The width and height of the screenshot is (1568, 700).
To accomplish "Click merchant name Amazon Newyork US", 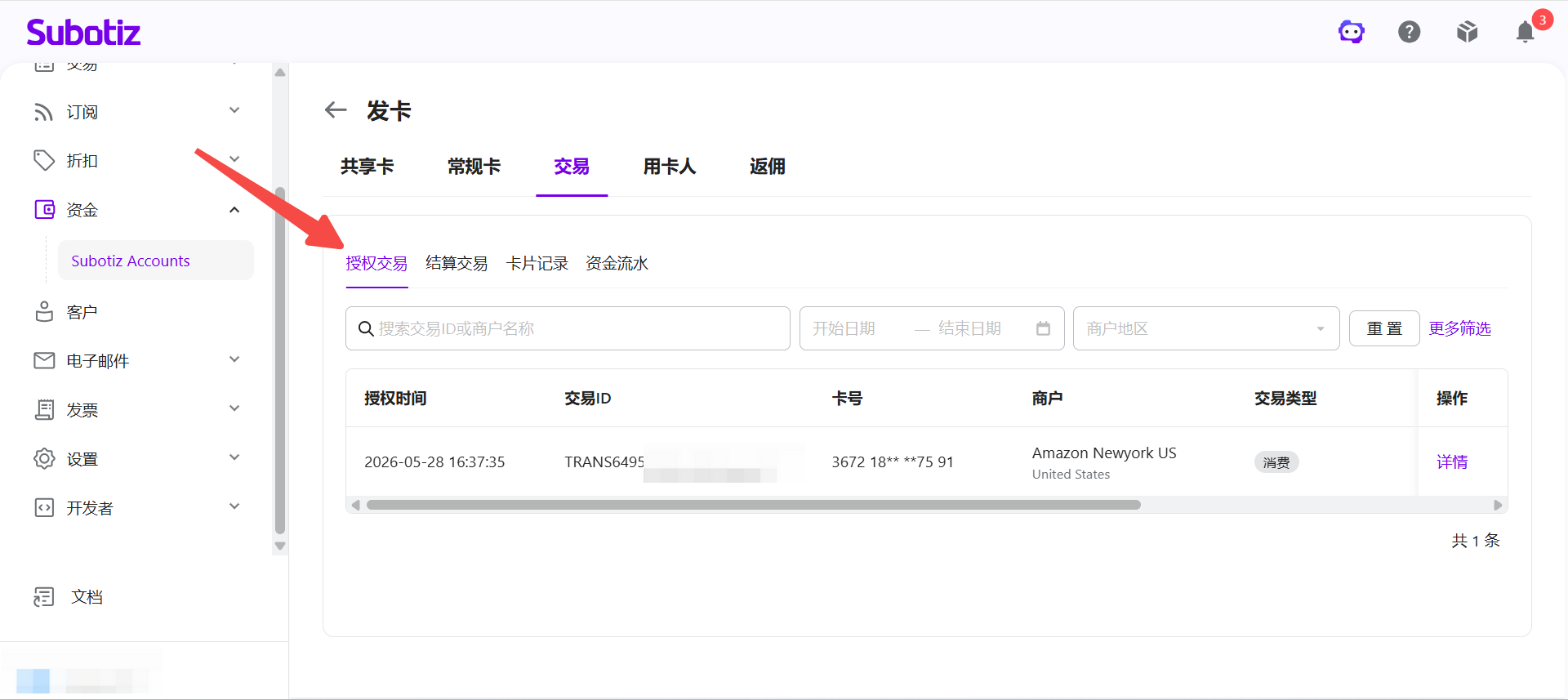I will pyautogui.click(x=1104, y=453).
